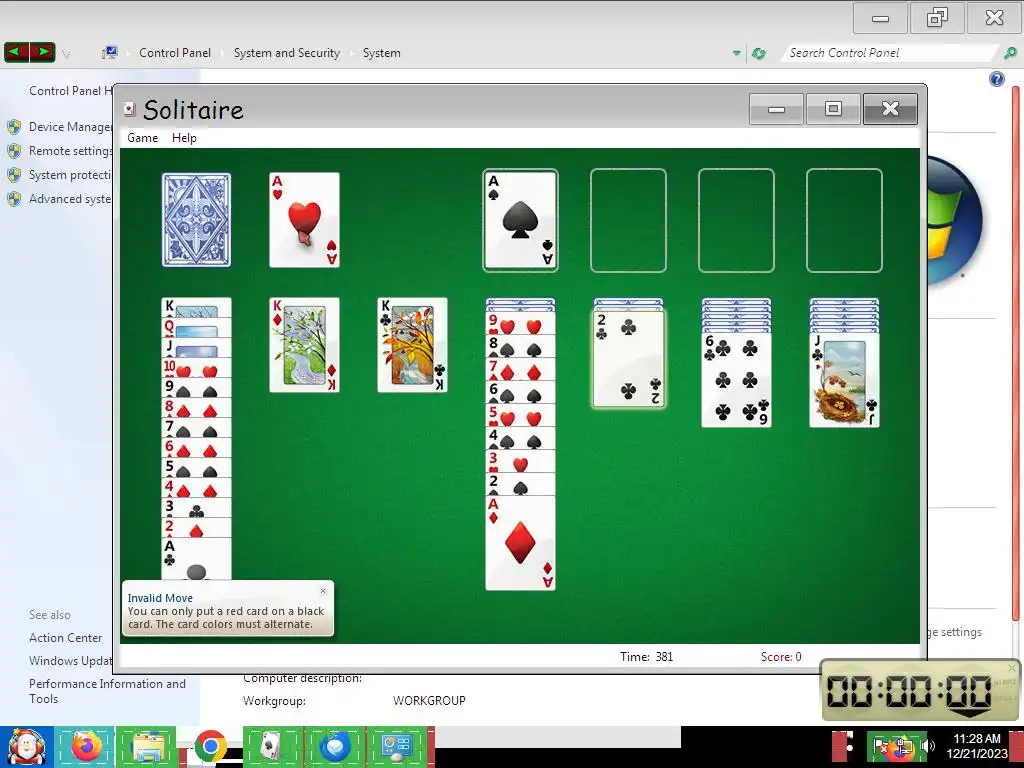Click the face-down stock deck in Solitaire
1024x768 pixels.
tap(197, 220)
